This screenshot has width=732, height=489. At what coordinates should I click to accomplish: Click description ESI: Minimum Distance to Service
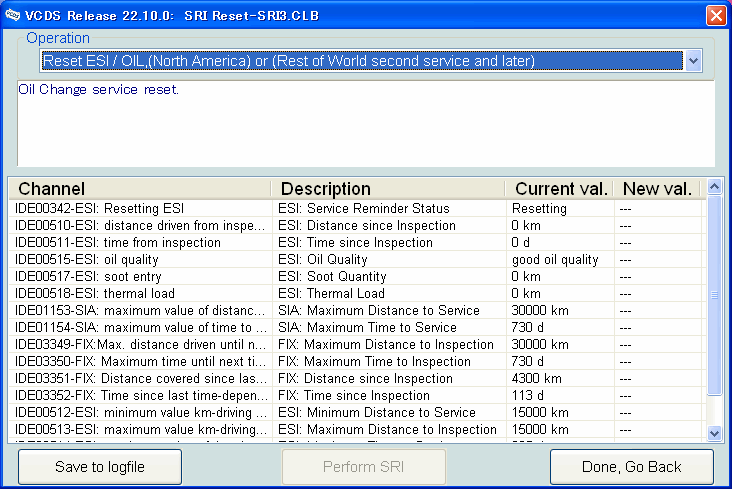[377, 412]
